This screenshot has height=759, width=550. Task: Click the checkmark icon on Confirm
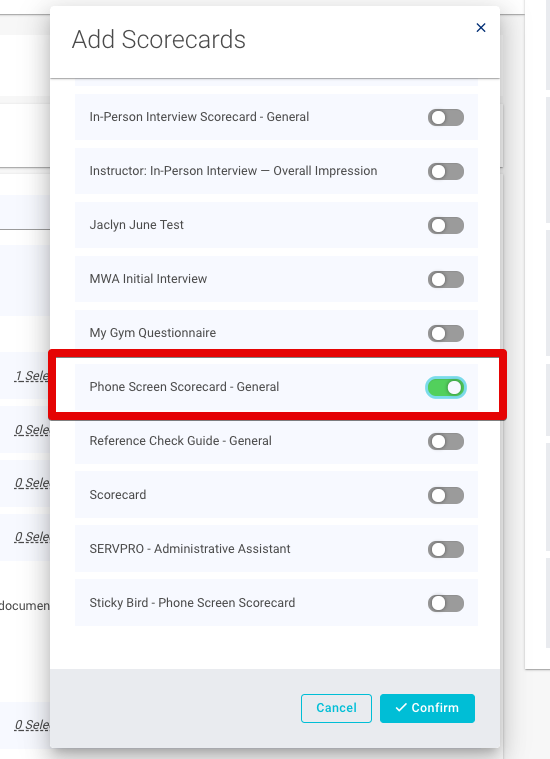[x=401, y=708]
